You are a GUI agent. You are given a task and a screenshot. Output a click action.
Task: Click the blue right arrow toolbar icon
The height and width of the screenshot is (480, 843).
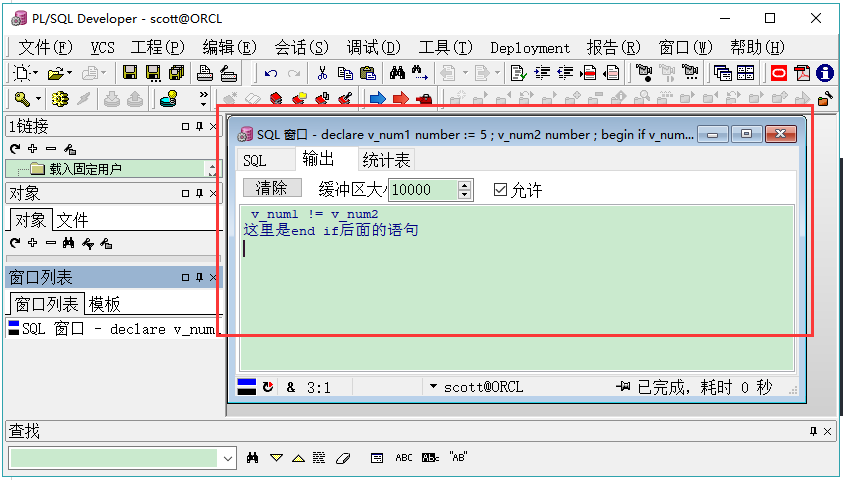coord(378,98)
